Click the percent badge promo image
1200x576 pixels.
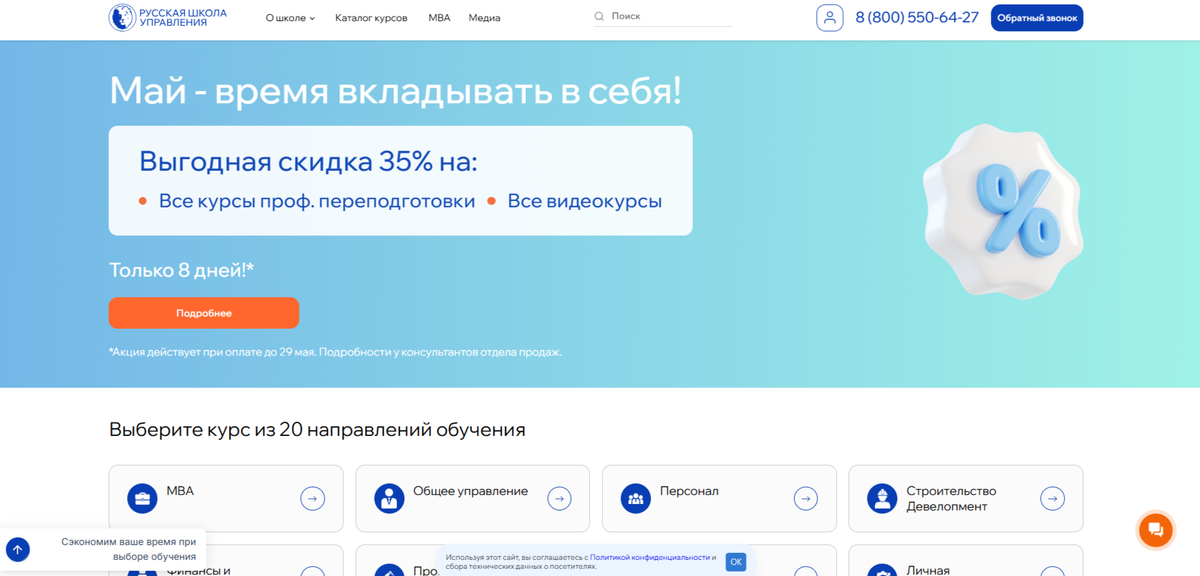[x=1002, y=211]
